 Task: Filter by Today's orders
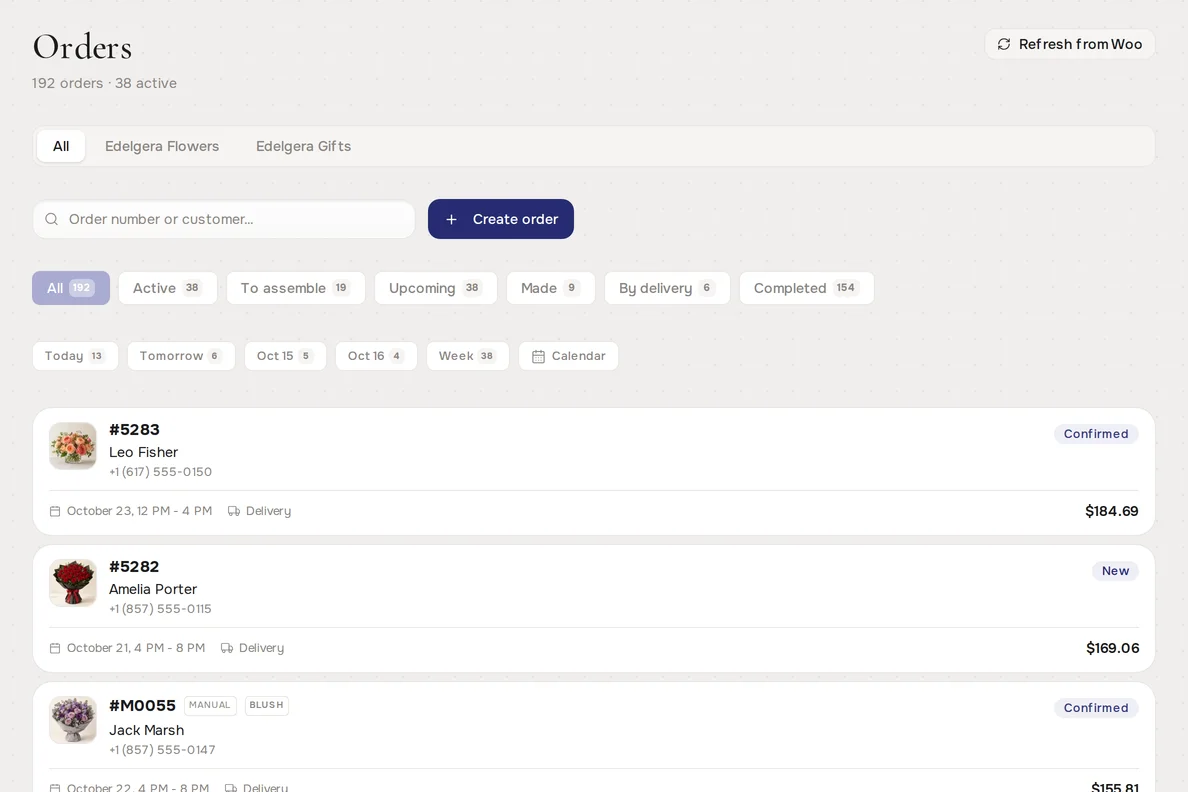[75, 356]
